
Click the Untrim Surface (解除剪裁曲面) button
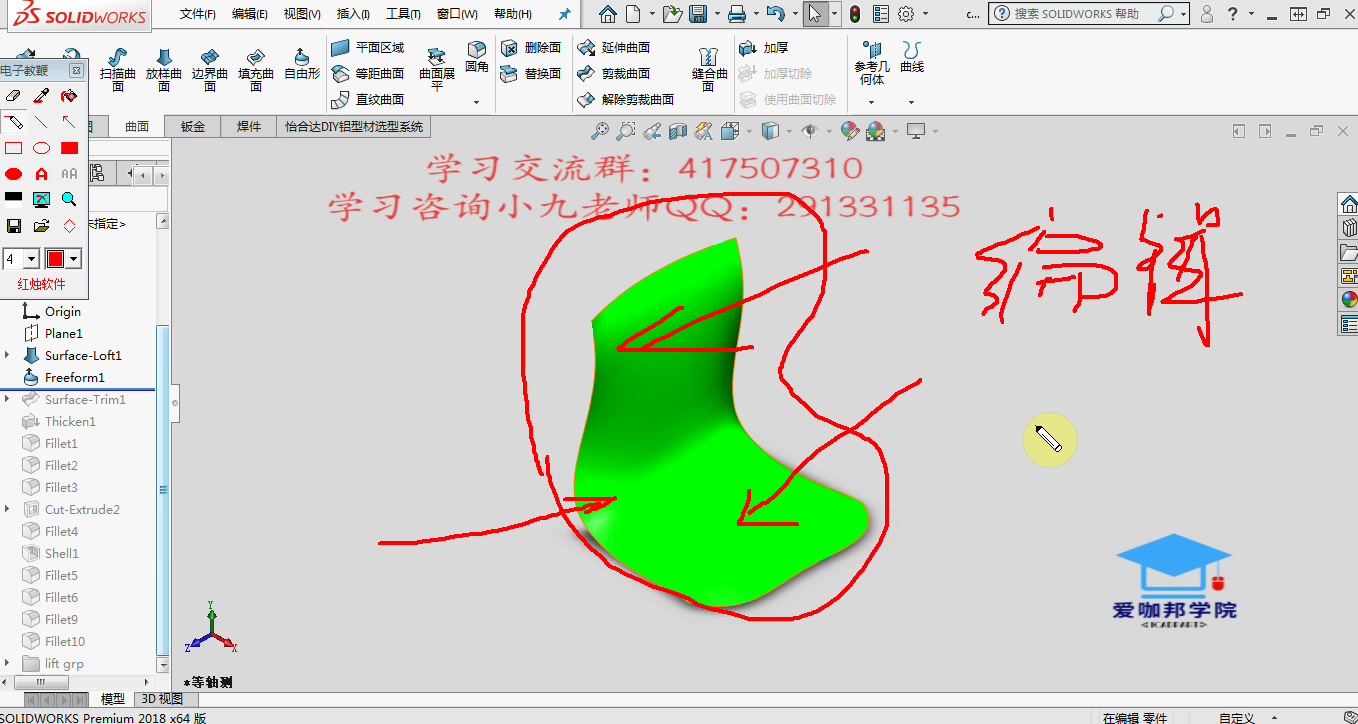[626, 100]
